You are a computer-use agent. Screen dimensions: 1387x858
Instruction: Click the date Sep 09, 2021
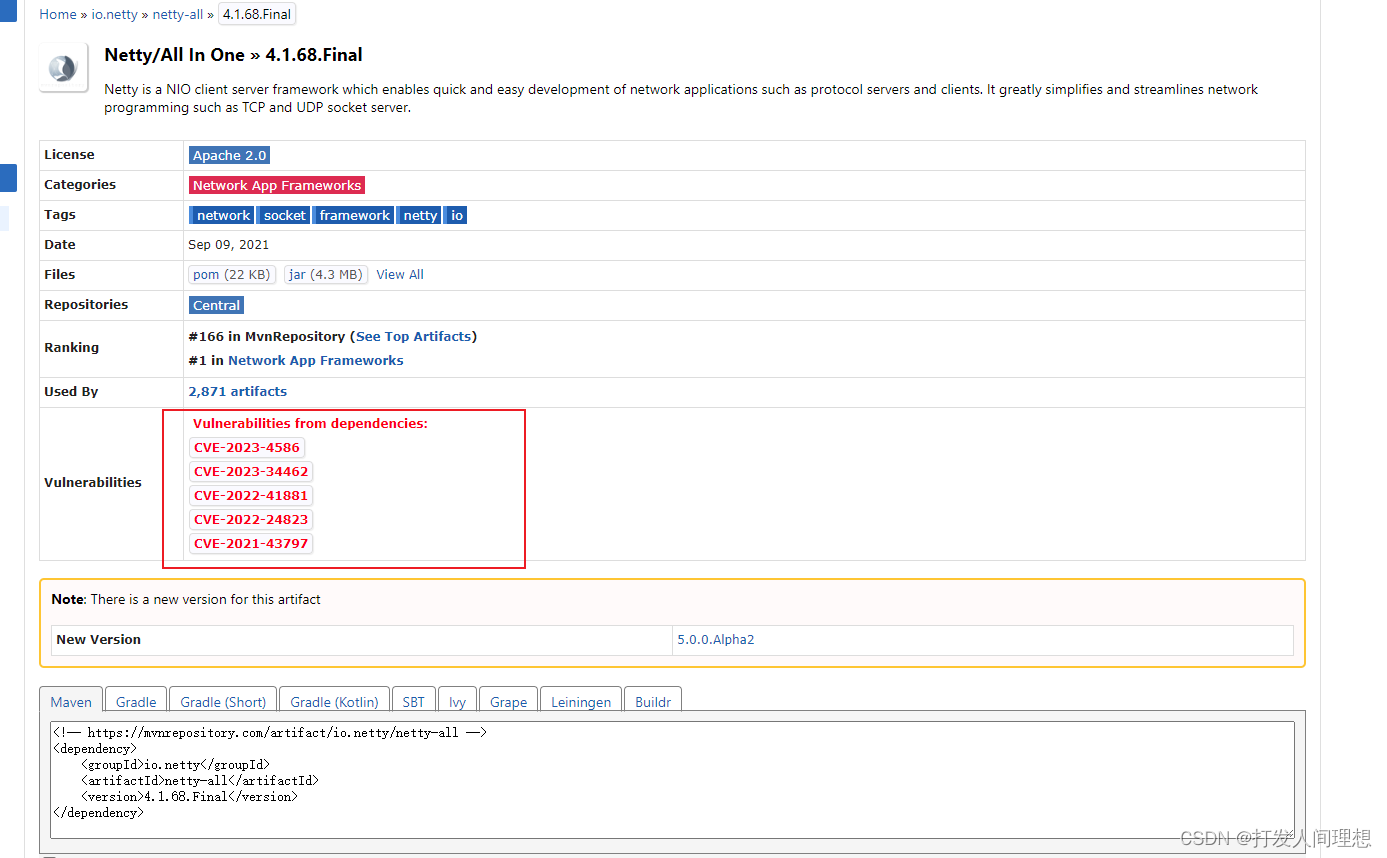229,245
